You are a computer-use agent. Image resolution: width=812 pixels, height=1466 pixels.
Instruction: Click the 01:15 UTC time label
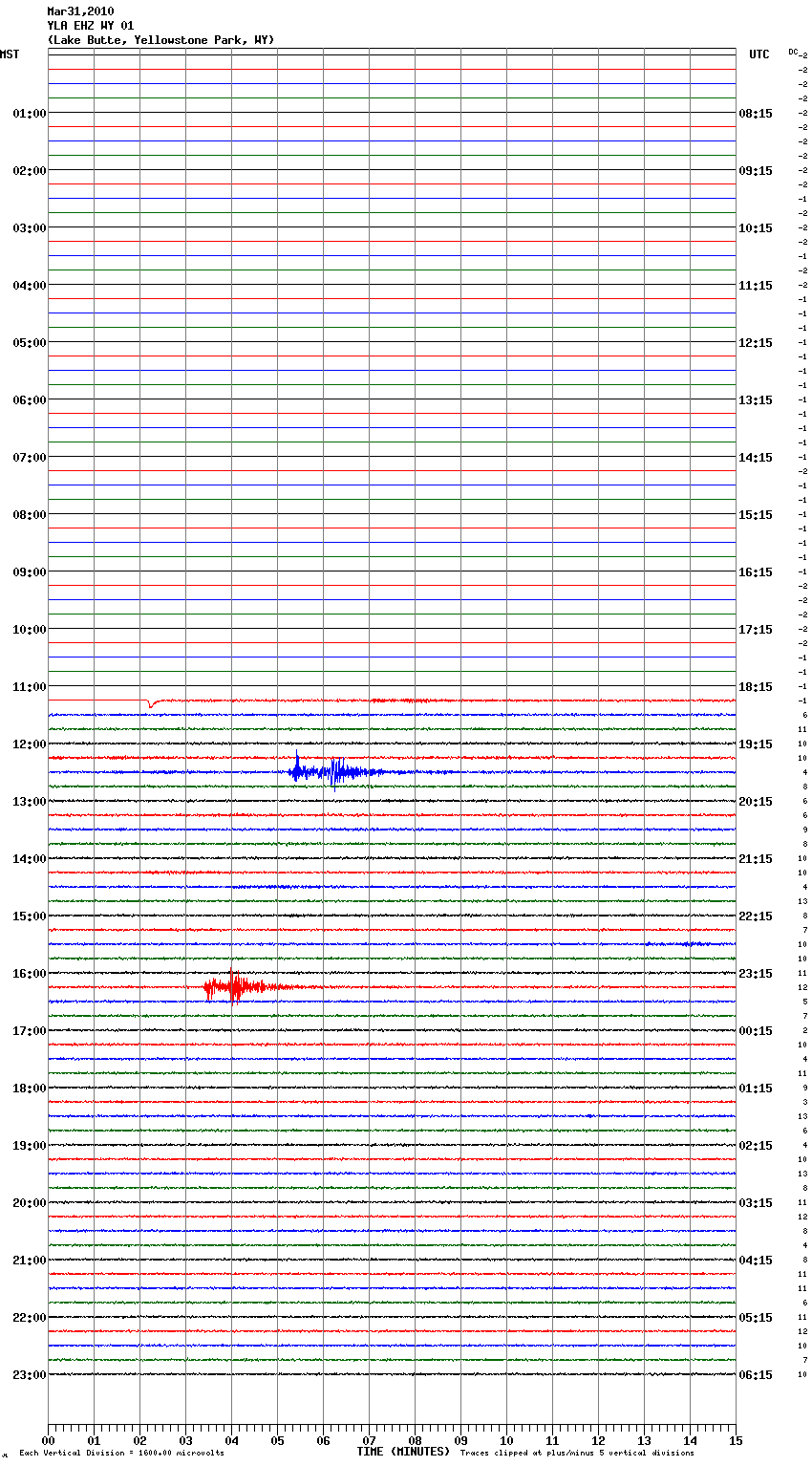tap(756, 1088)
